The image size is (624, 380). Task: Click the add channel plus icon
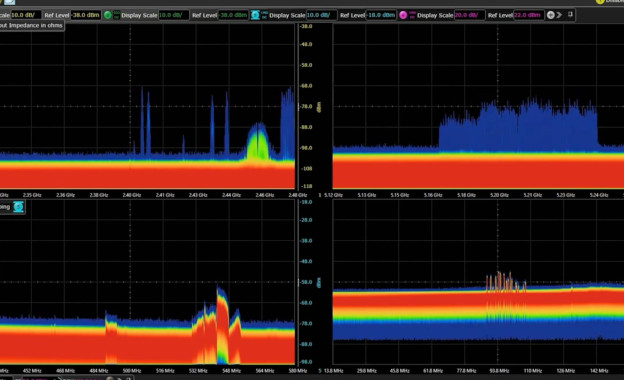550,15
